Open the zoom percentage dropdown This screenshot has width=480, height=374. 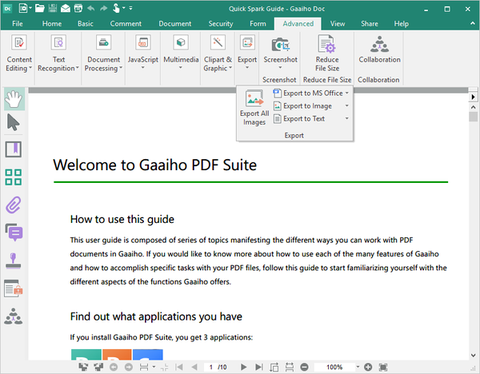[358, 367]
